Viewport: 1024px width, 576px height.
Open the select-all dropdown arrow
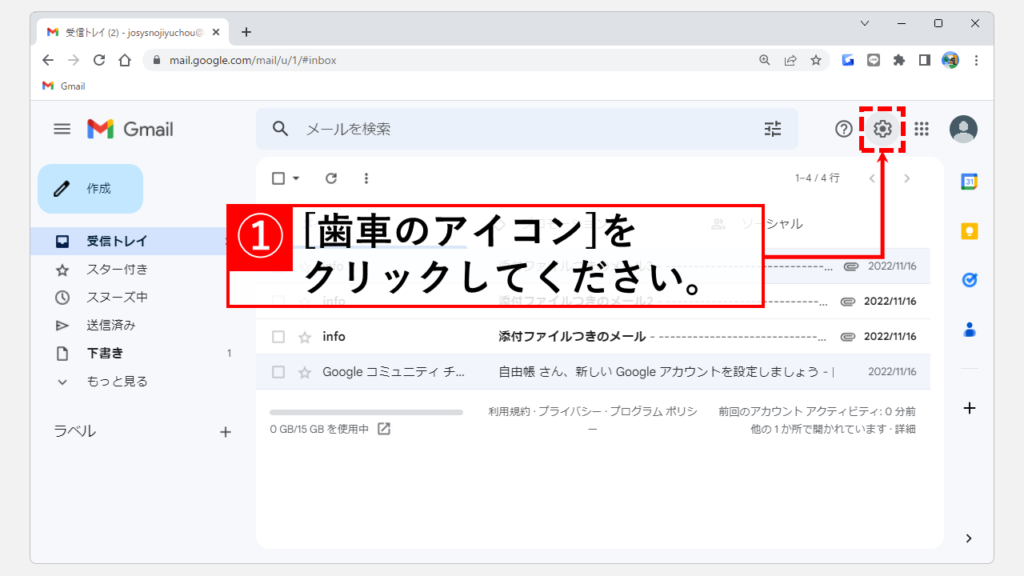pyautogui.click(x=296, y=179)
